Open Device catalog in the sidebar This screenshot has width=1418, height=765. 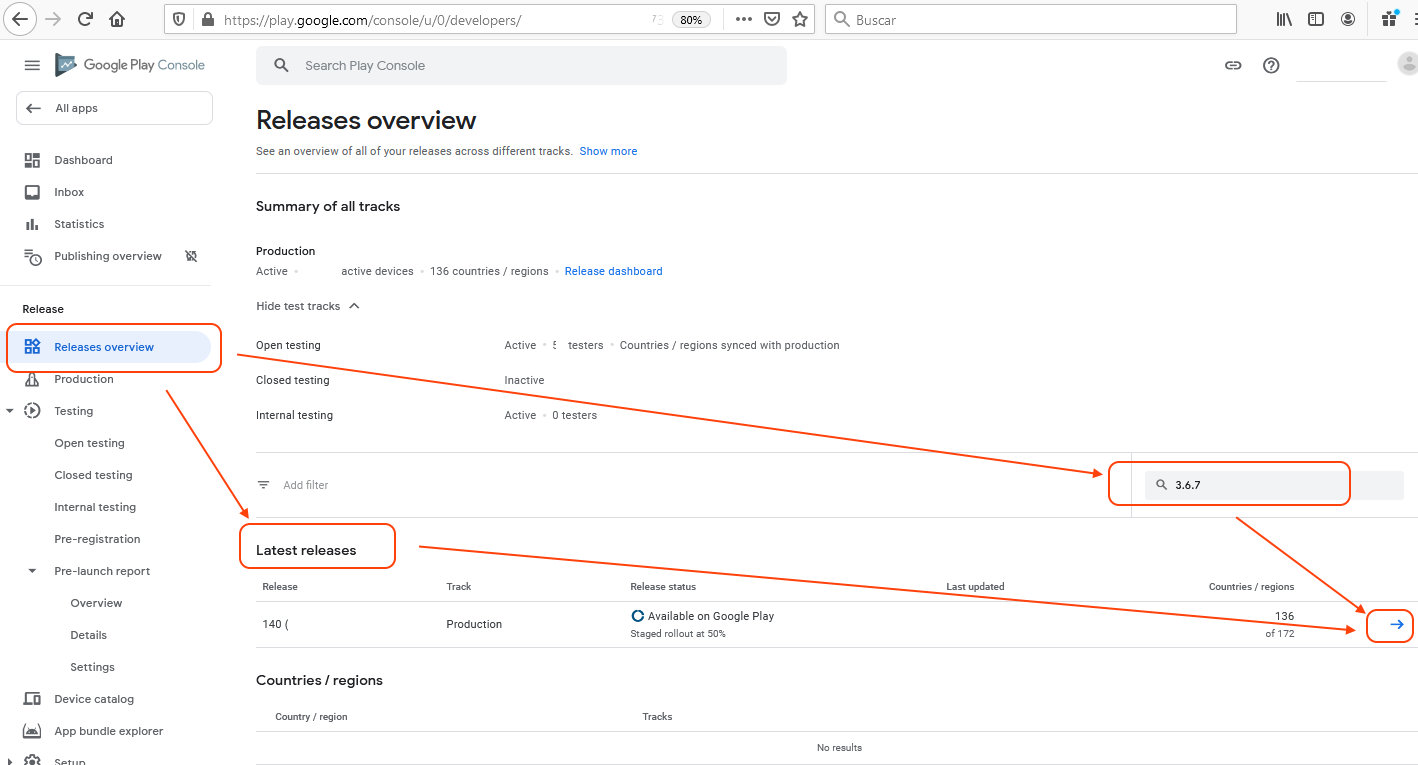pyautogui.click(x=94, y=699)
